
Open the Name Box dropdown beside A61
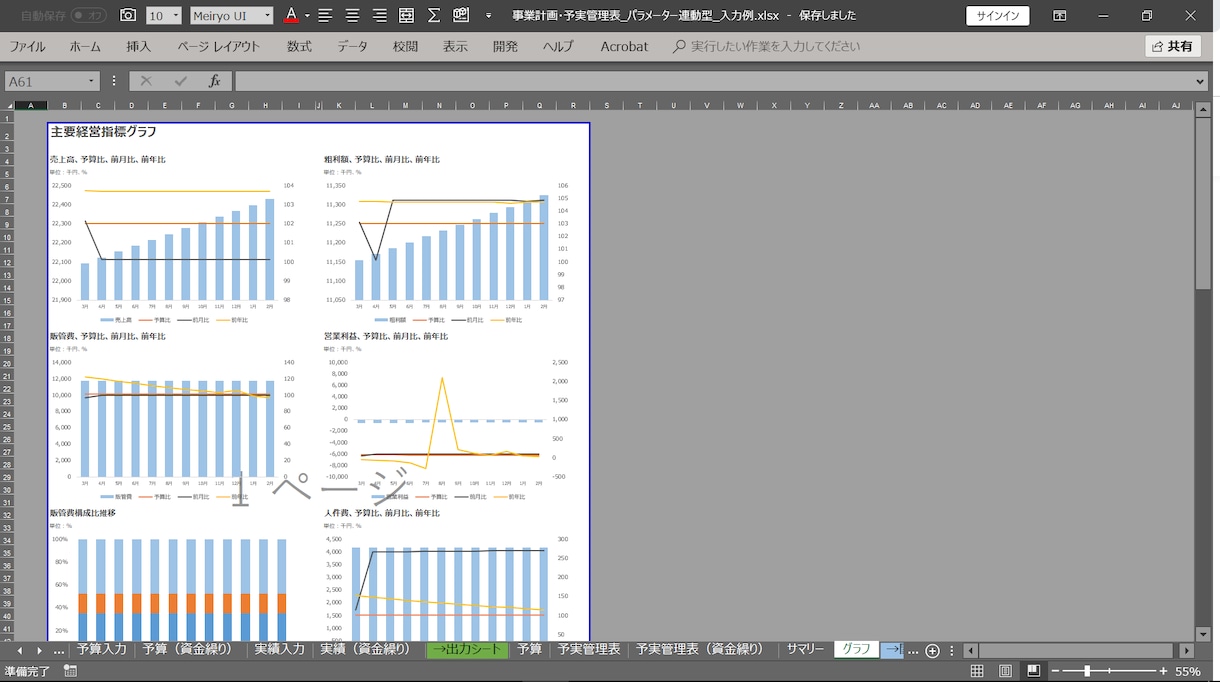(x=91, y=81)
